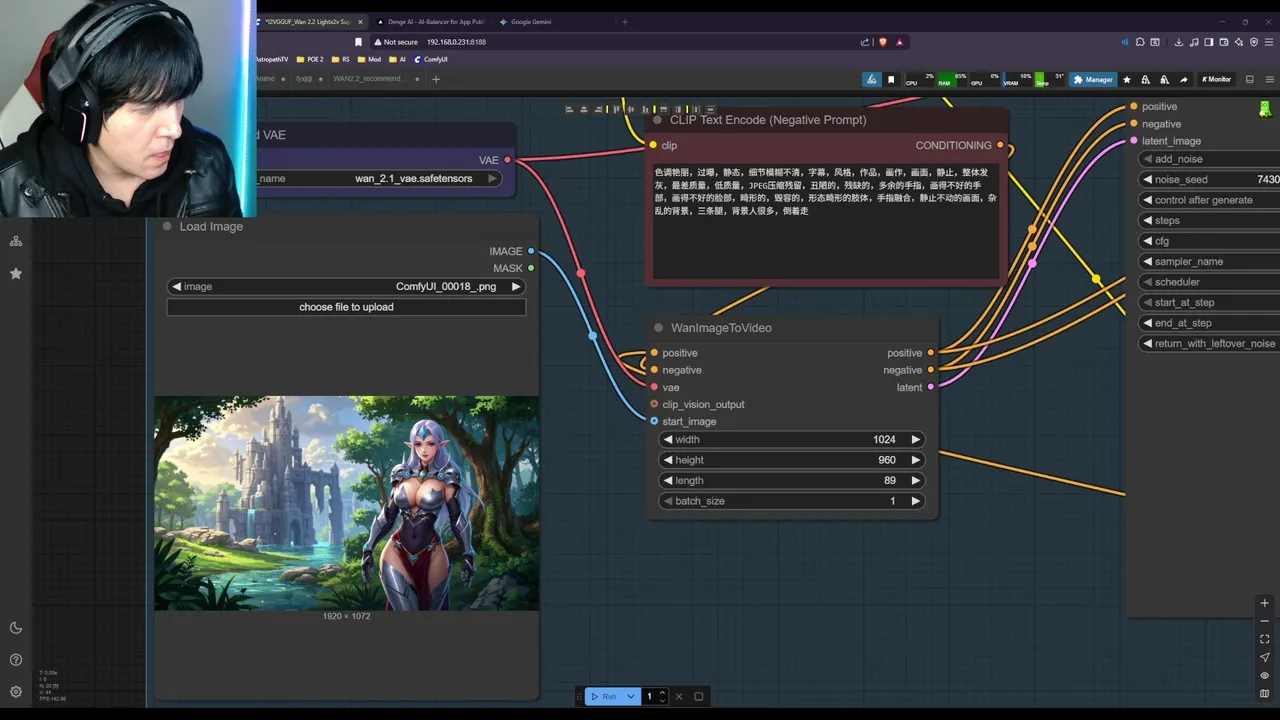This screenshot has height=720, width=1280.
Task: Click the noise_seed widget value
Action: pyautogui.click(x=1210, y=179)
